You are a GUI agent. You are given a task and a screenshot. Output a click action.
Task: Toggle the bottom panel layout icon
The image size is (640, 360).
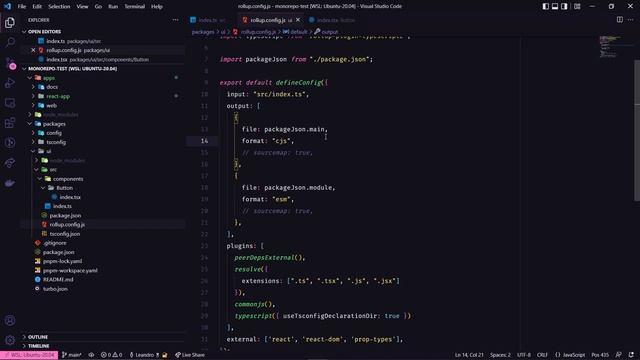555,6
